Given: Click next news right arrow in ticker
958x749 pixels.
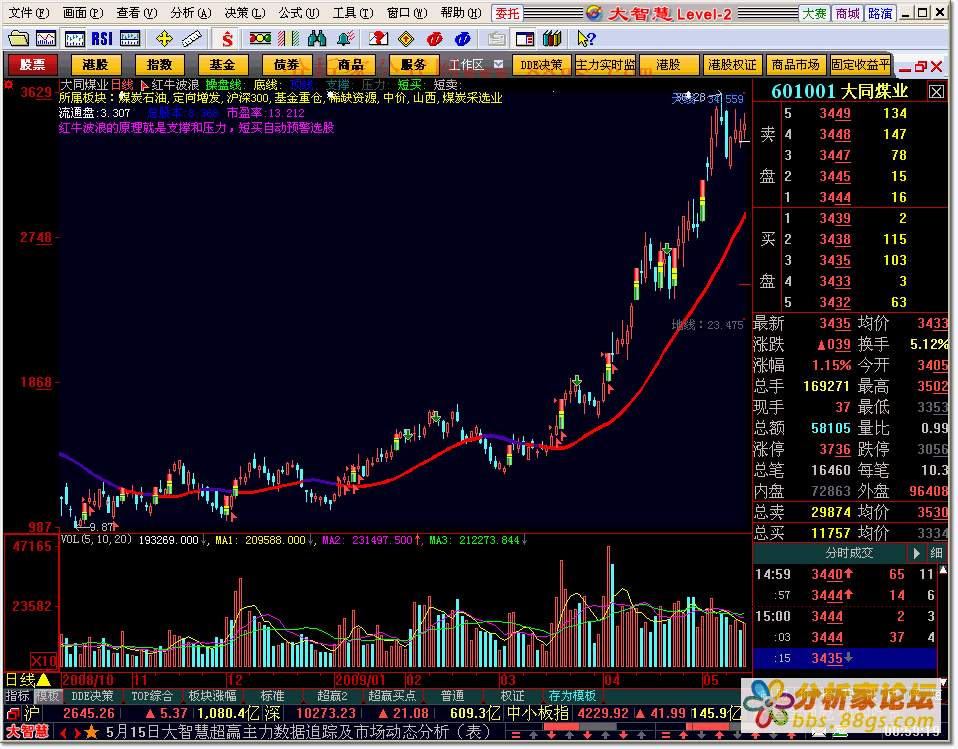Looking at the screenshot, I should click(77, 732).
